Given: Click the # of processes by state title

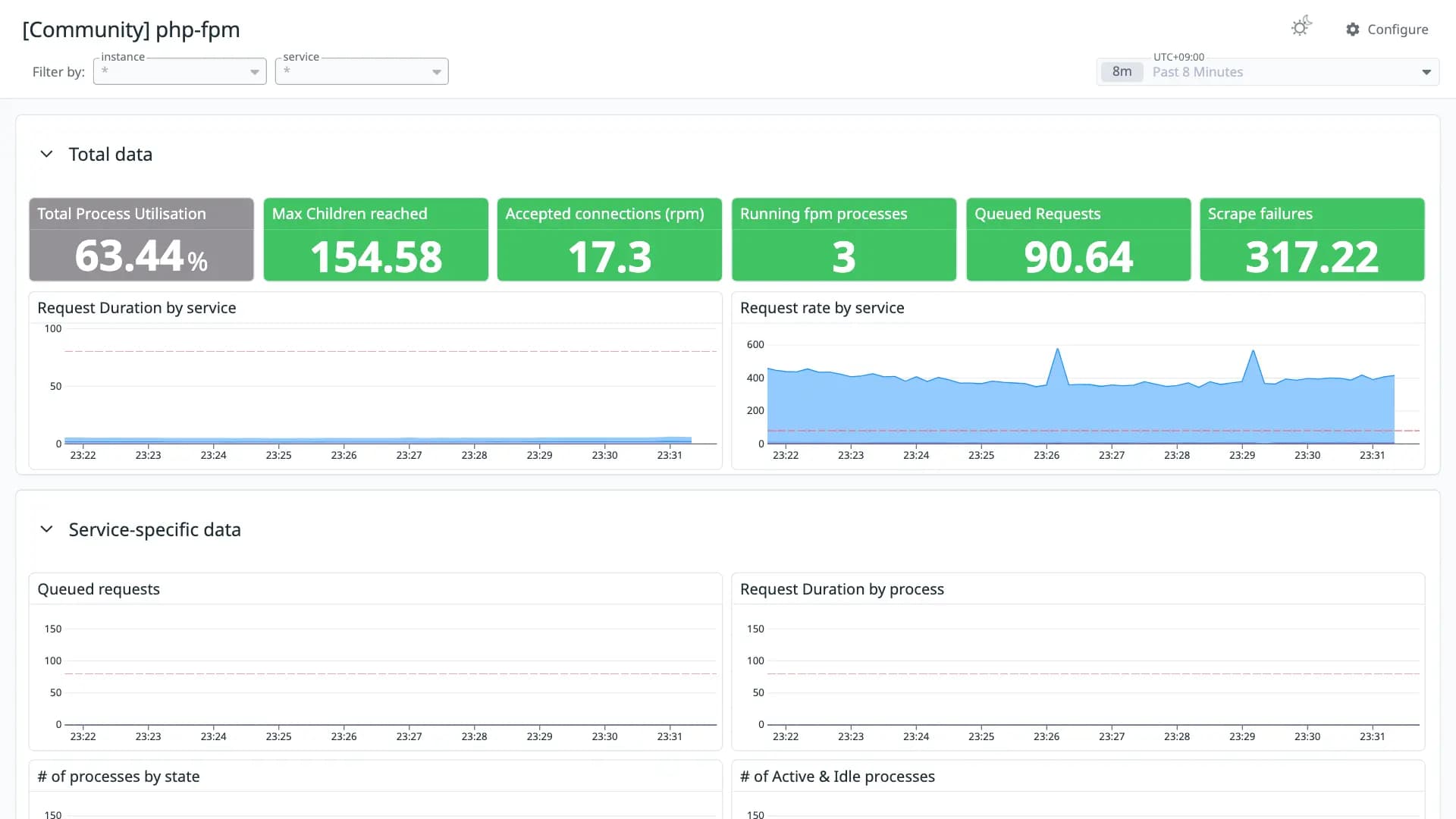Looking at the screenshot, I should coord(118,777).
